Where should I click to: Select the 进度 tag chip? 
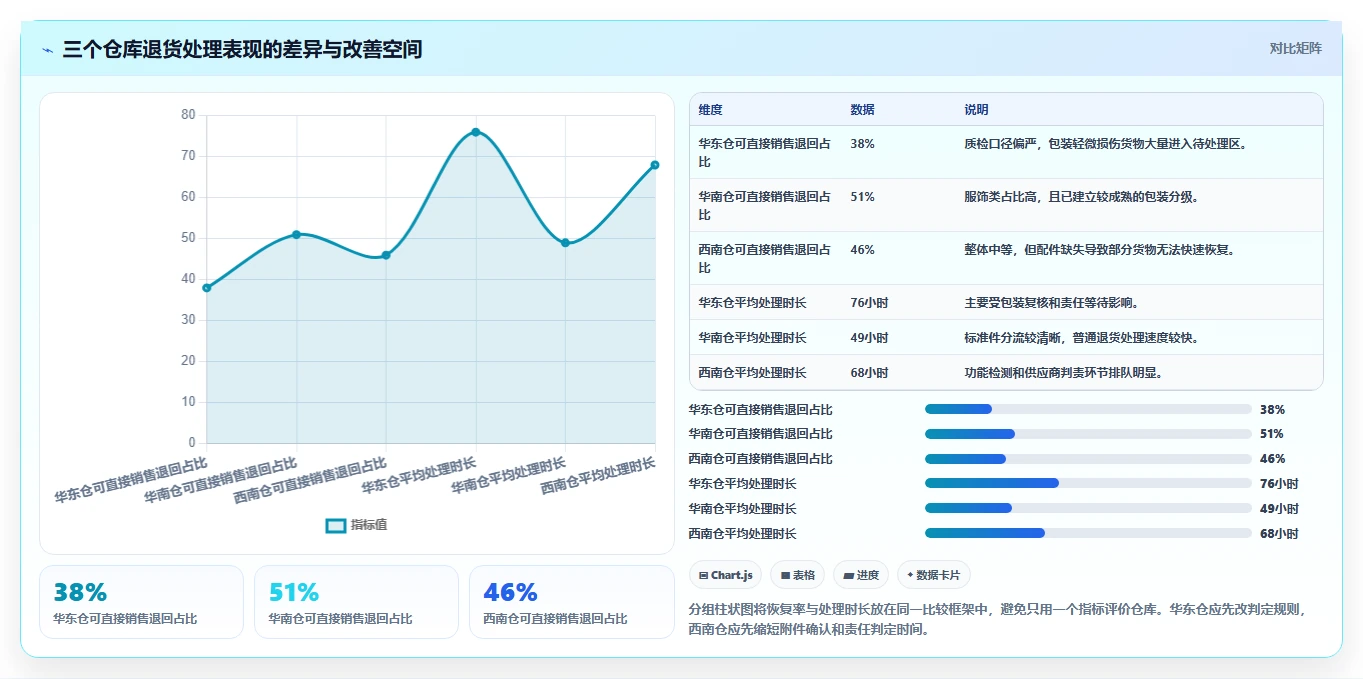click(860, 575)
